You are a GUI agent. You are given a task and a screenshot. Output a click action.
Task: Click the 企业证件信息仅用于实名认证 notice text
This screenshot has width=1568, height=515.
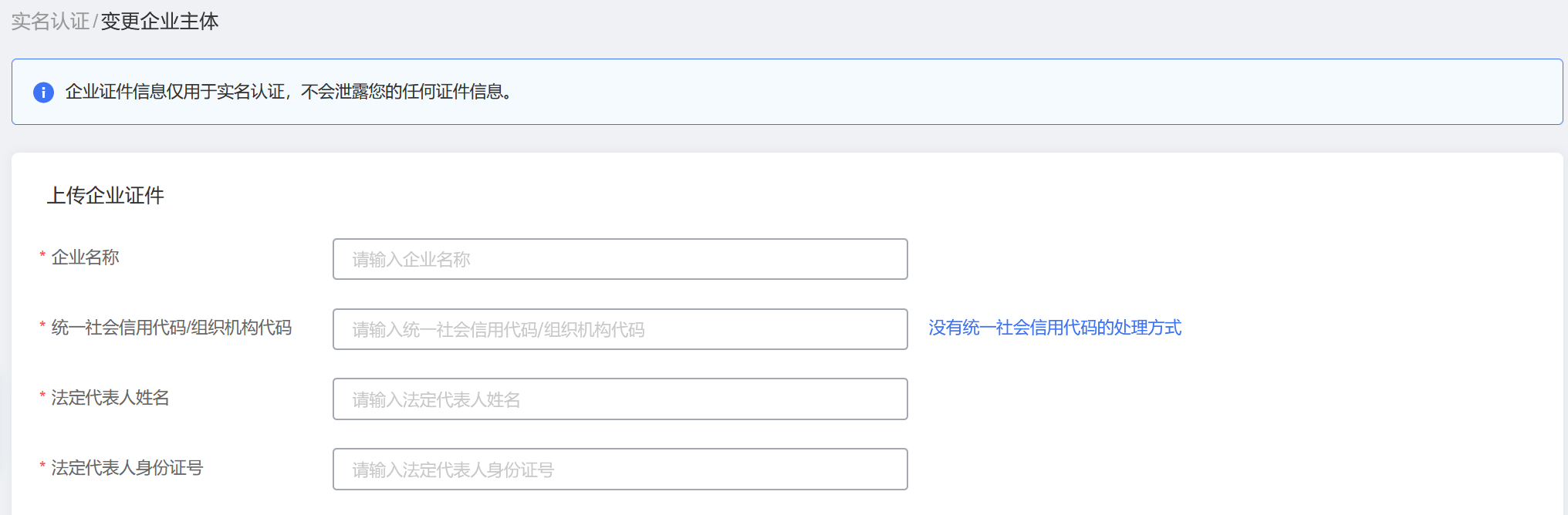pyautogui.click(x=289, y=92)
